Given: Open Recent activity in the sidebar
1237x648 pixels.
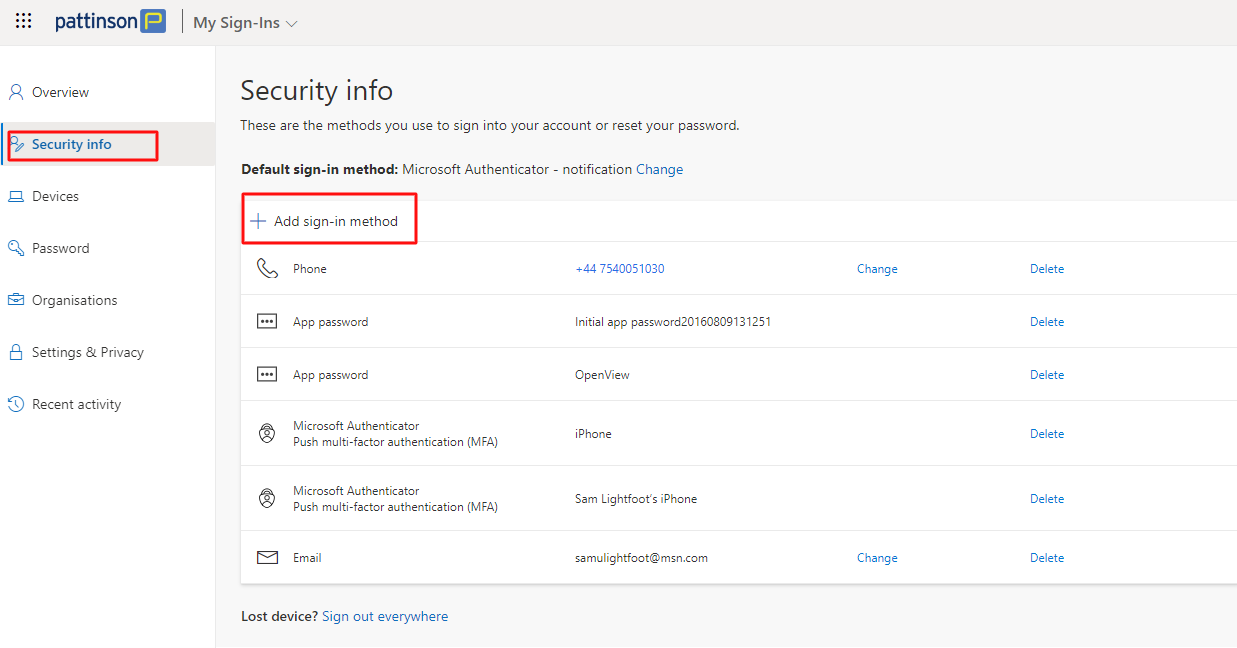Looking at the screenshot, I should click(x=76, y=404).
